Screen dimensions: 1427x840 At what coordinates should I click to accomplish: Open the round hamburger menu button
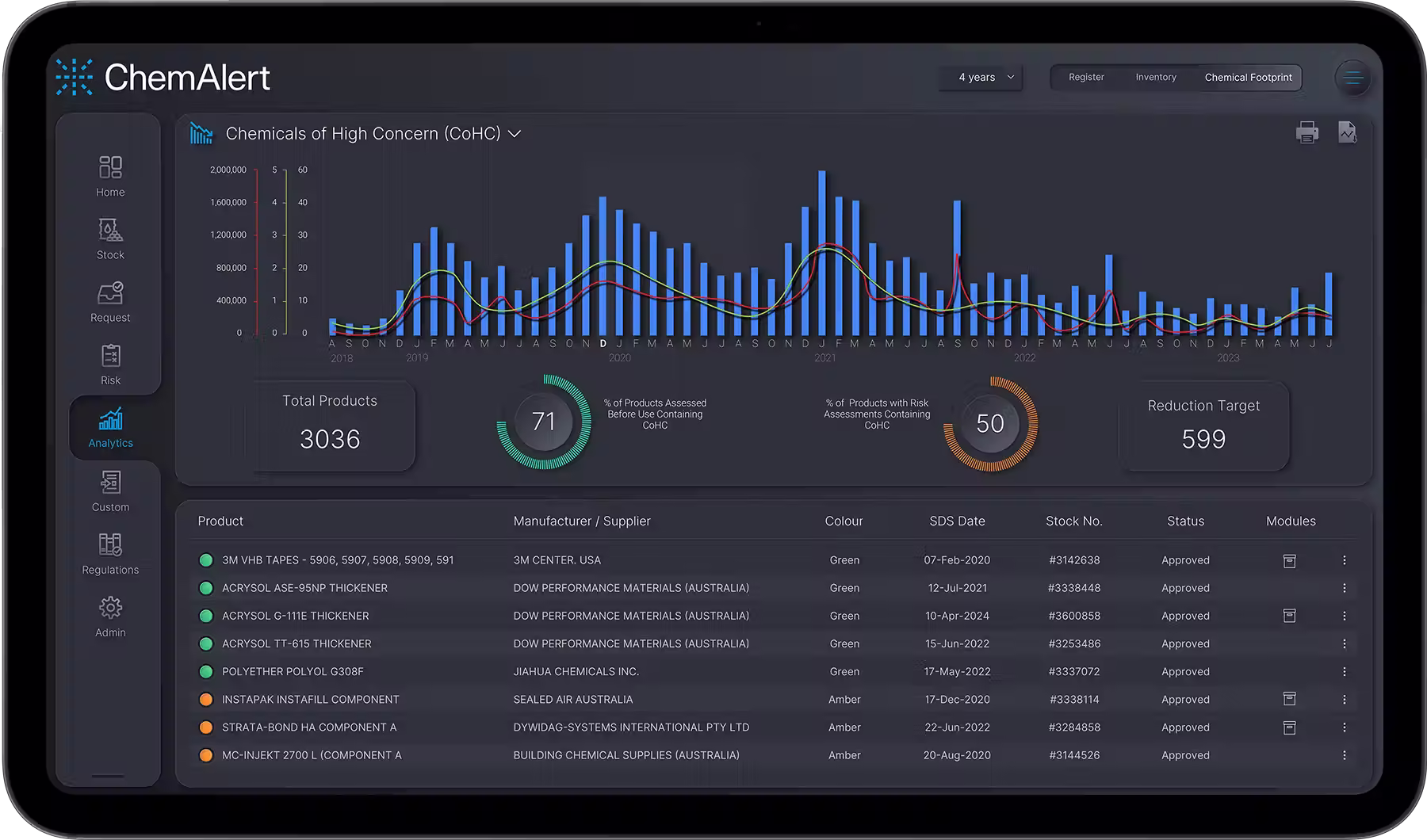1352,78
